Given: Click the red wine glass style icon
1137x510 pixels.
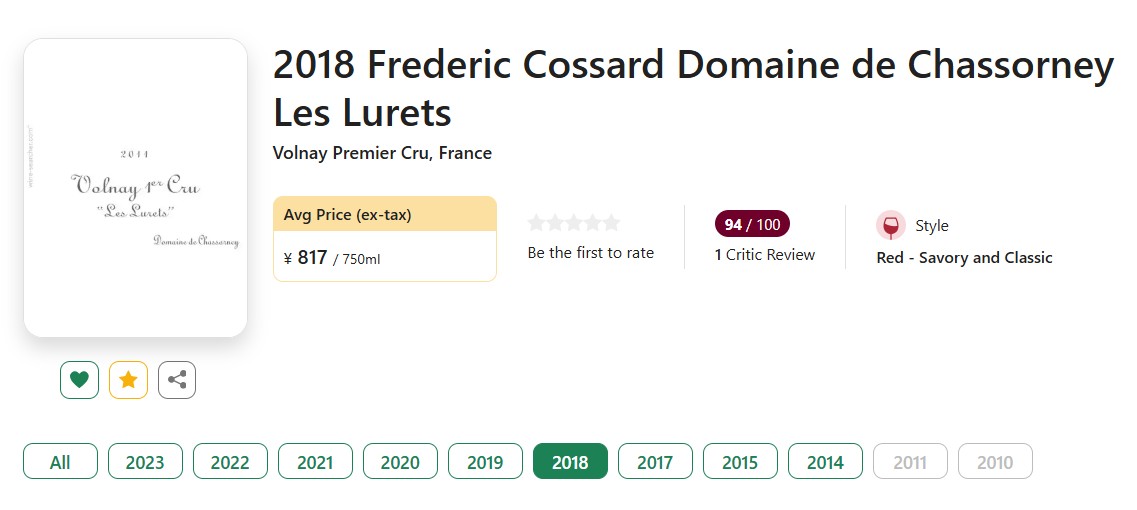Looking at the screenshot, I should pyautogui.click(x=890, y=226).
